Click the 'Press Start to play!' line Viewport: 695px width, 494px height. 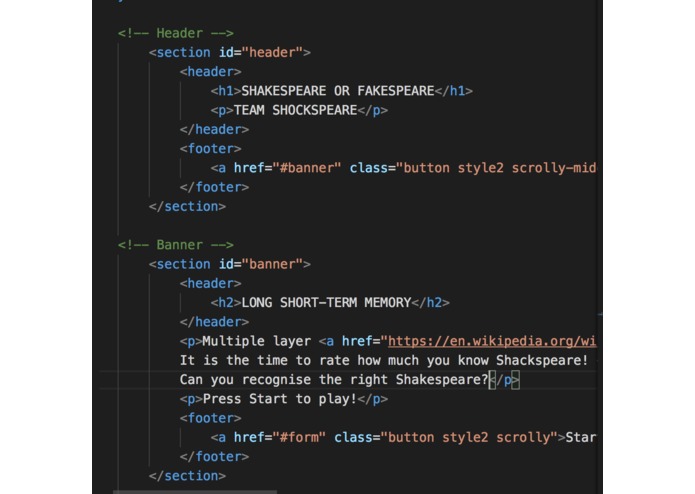click(284, 399)
